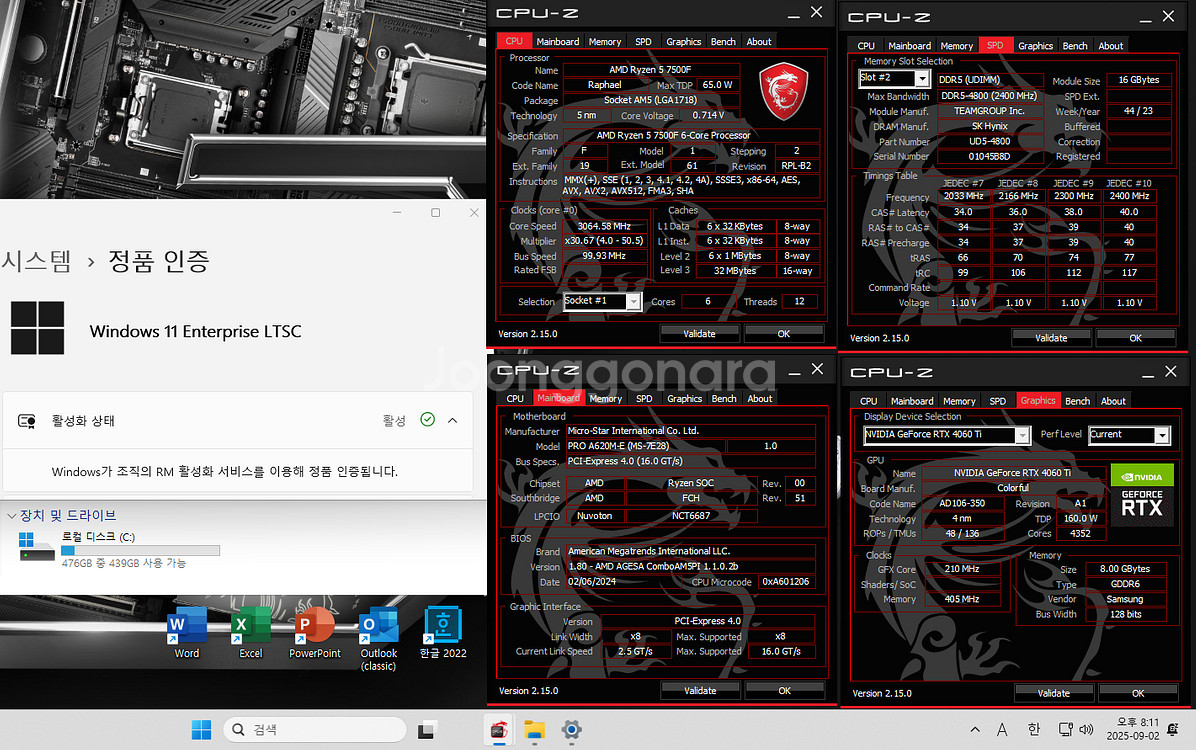Click Validate in the Graphics window

point(1053,694)
